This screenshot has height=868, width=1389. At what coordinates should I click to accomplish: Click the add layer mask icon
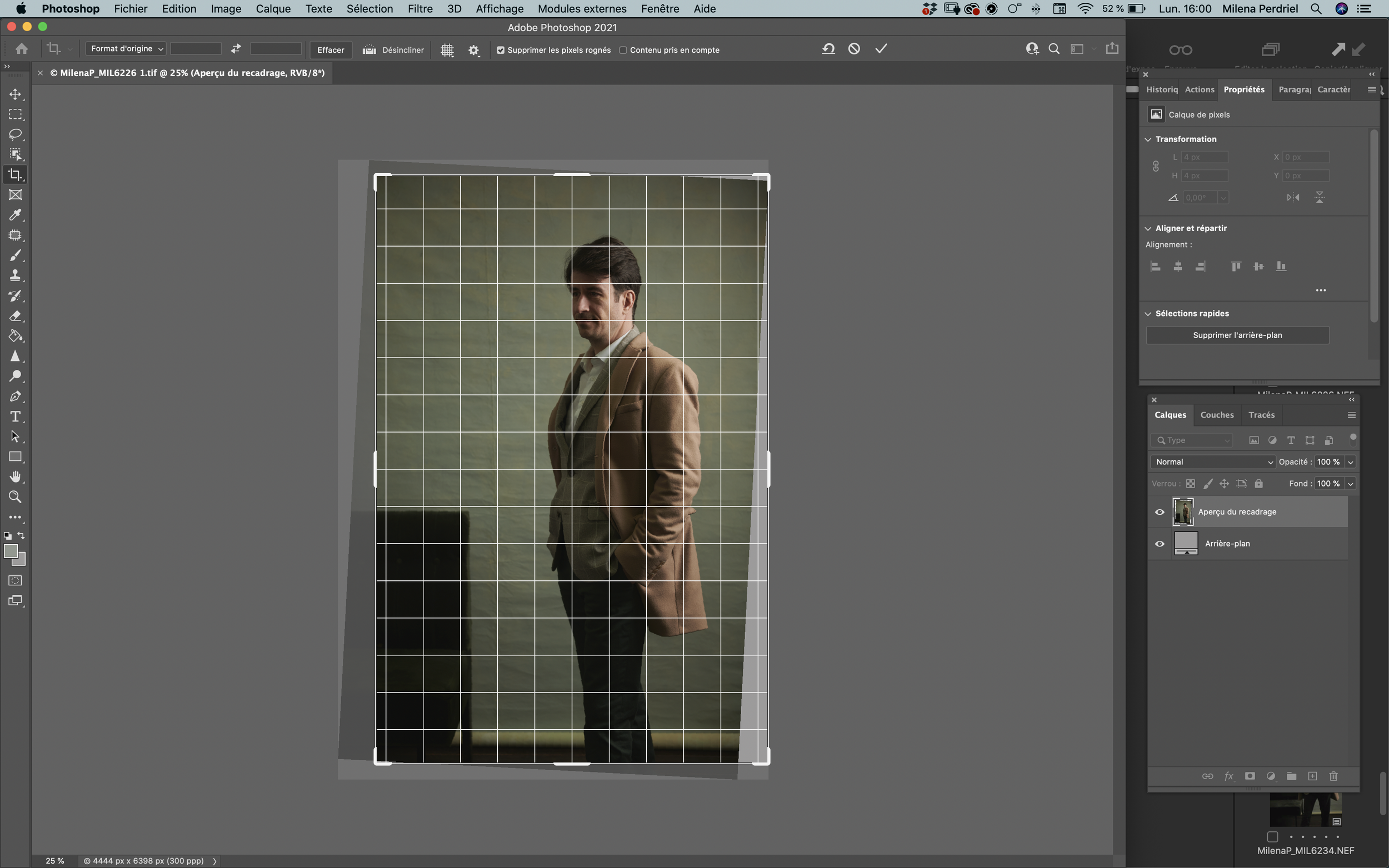(1250, 776)
